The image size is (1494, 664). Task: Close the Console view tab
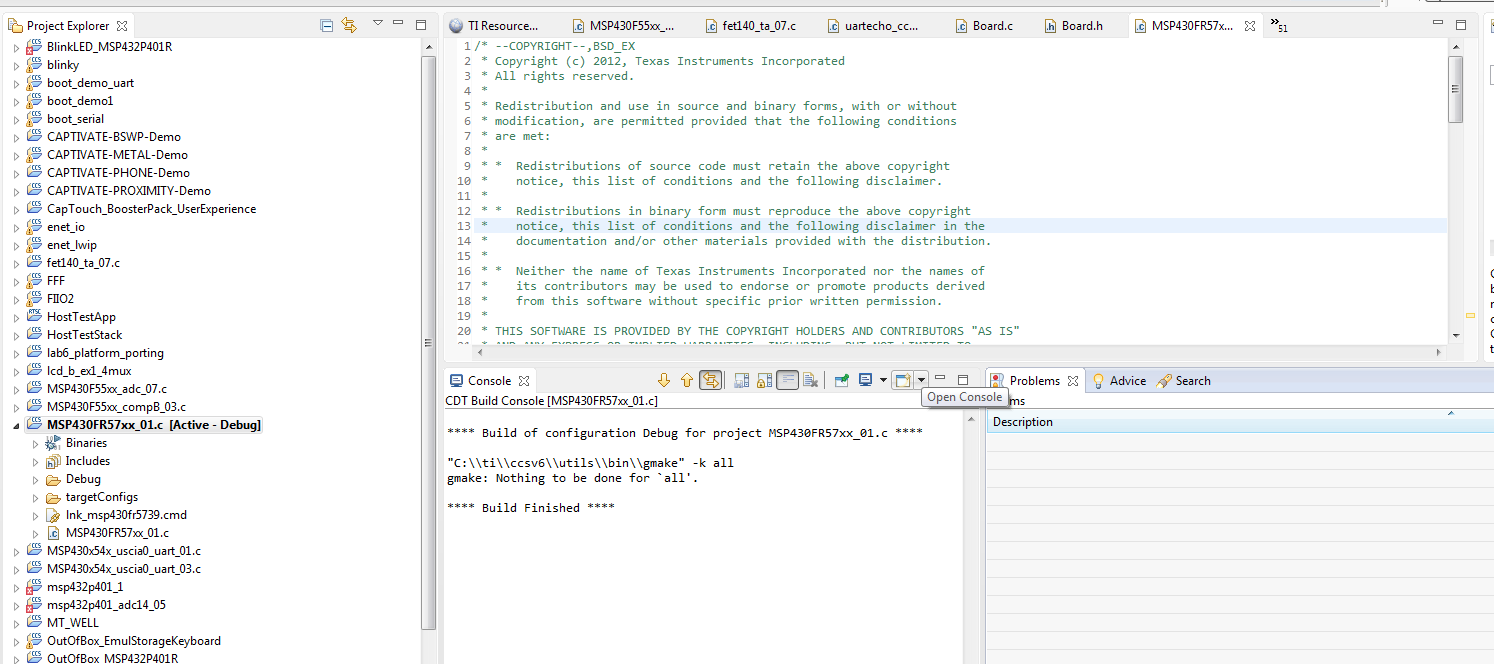(x=524, y=380)
